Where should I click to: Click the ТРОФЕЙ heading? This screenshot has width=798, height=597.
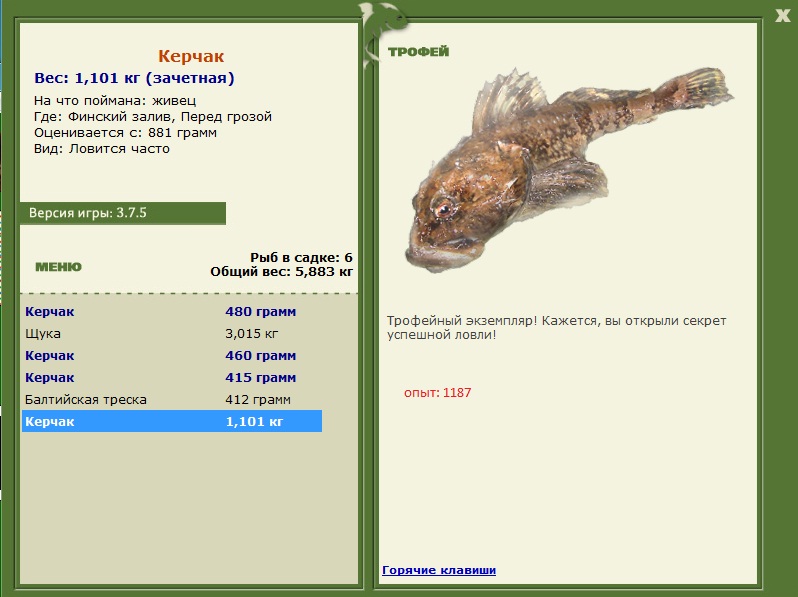(418, 51)
